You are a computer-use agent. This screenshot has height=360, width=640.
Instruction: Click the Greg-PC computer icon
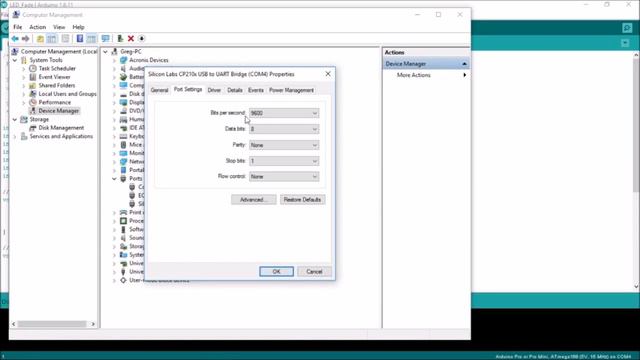point(114,51)
